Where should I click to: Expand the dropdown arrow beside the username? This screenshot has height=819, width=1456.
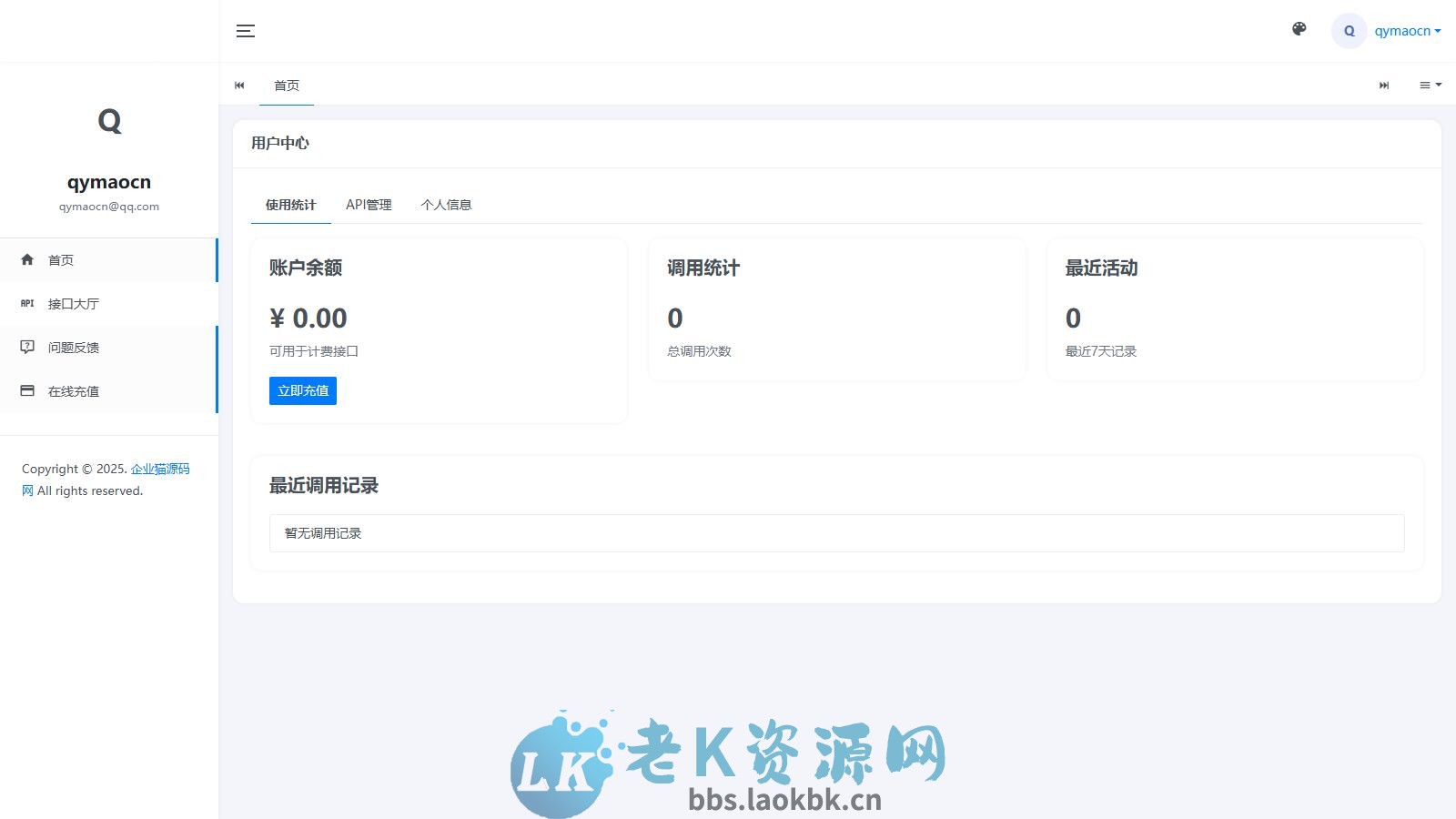click(1437, 30)
